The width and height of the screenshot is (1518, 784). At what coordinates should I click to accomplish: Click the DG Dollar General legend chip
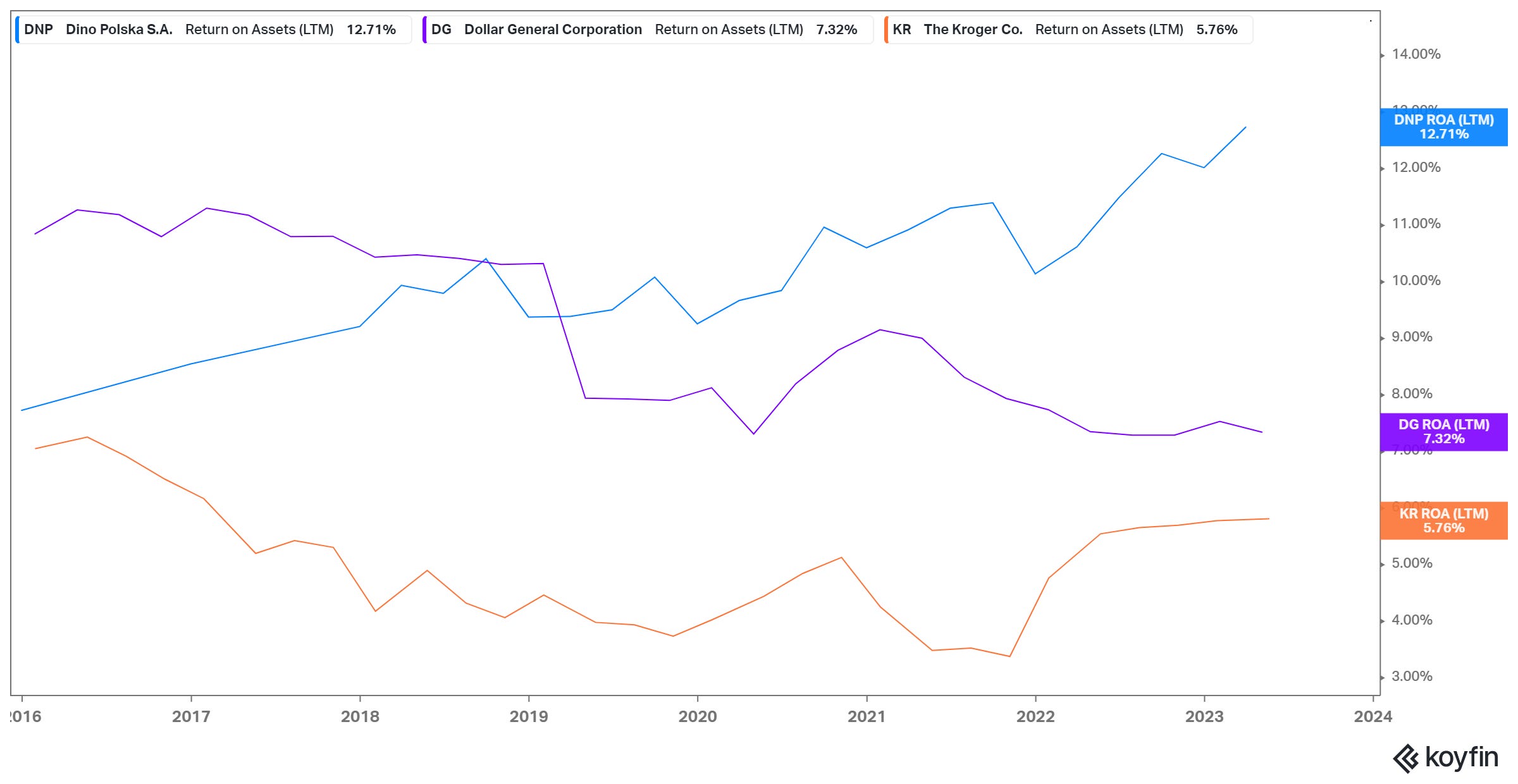pos(648,30)
